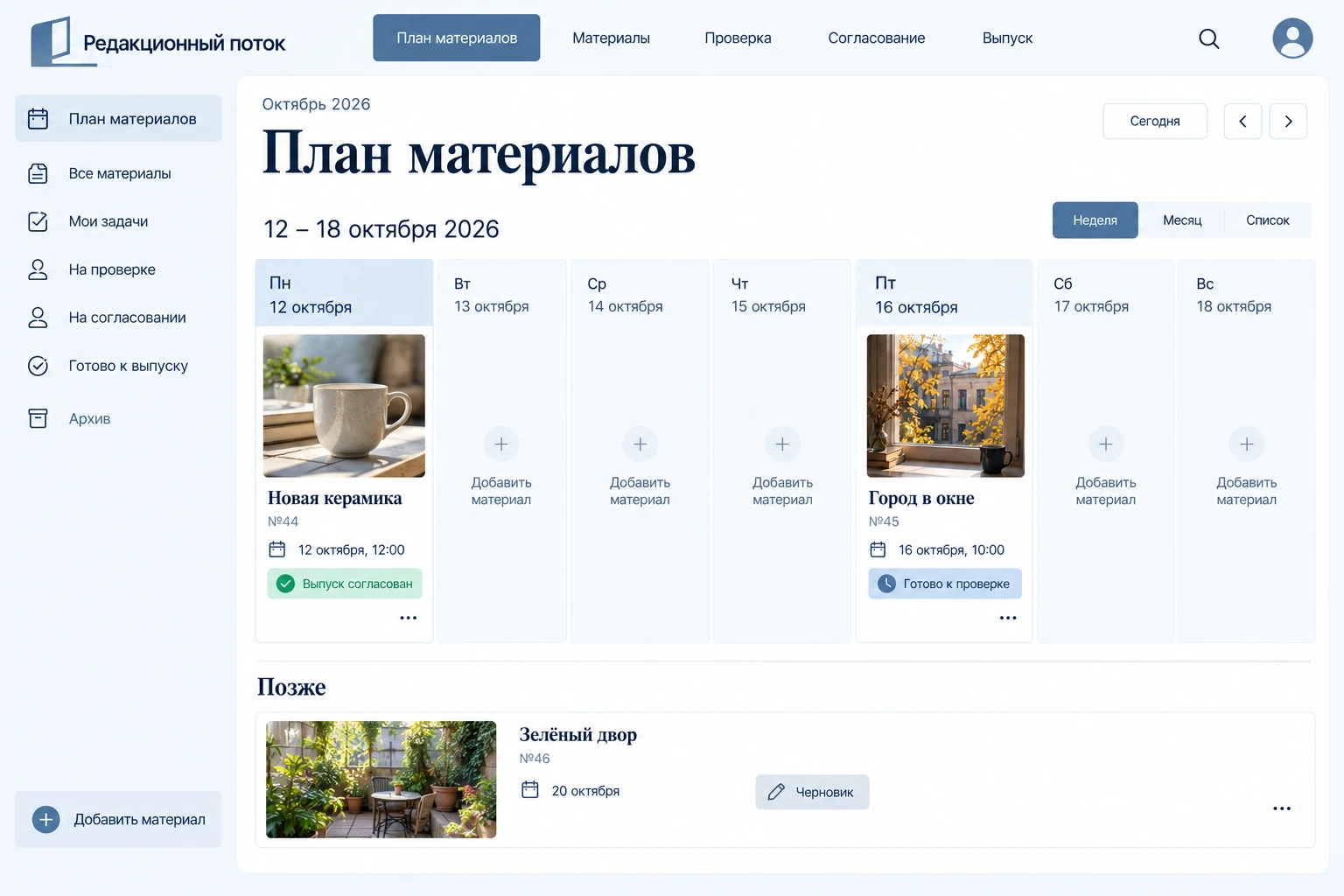Select the Неделя view toggle

click(x=1095, y=220)
